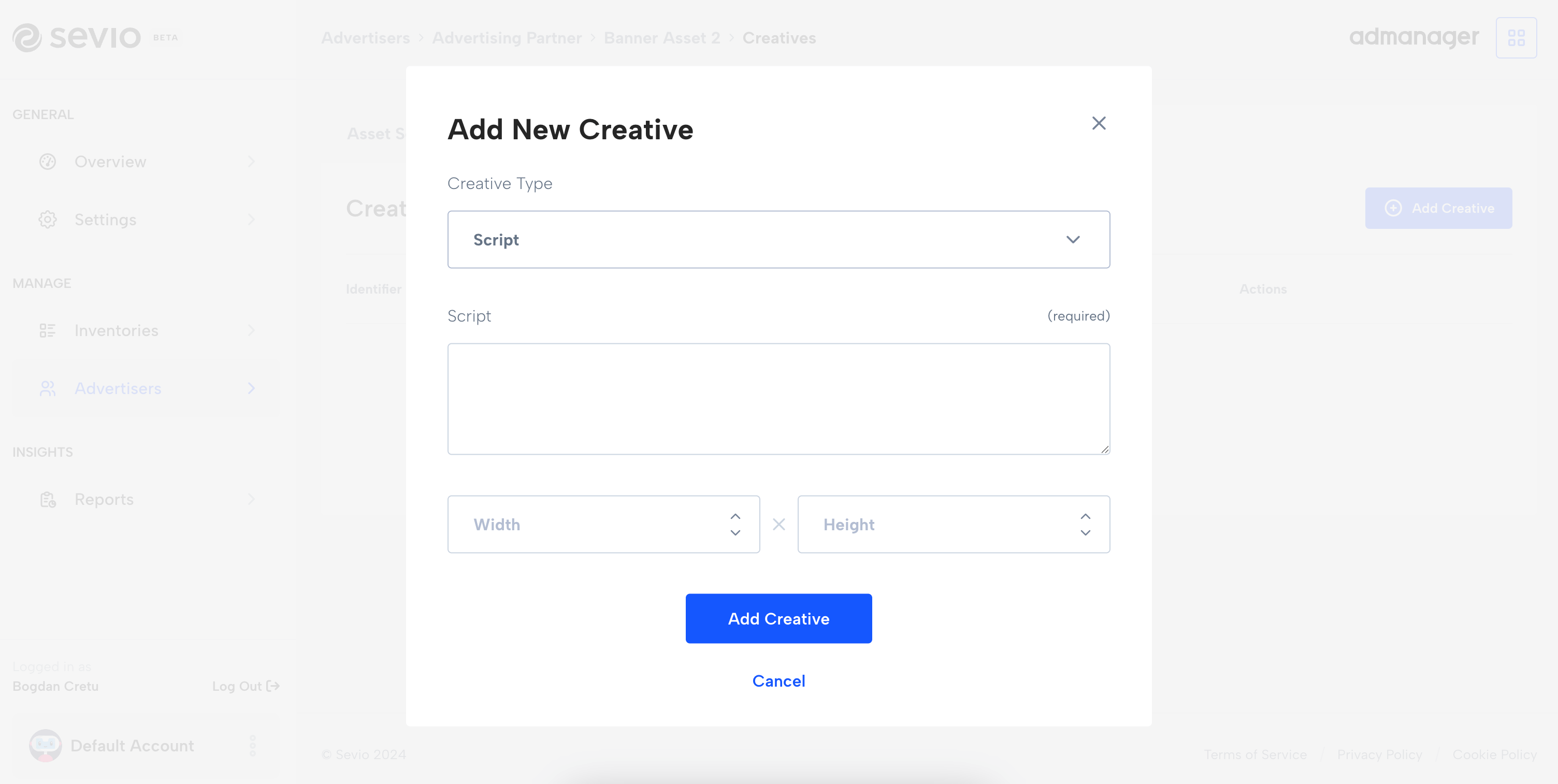This screenshot has width=1558, height=784.
Task: Click the Sevio logo icon
Action: (x=27, y=37)
